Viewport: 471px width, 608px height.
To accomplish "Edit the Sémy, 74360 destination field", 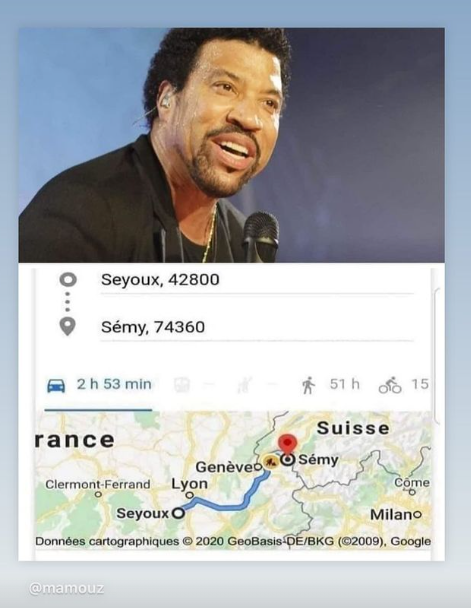I will [x=257, y=327].
